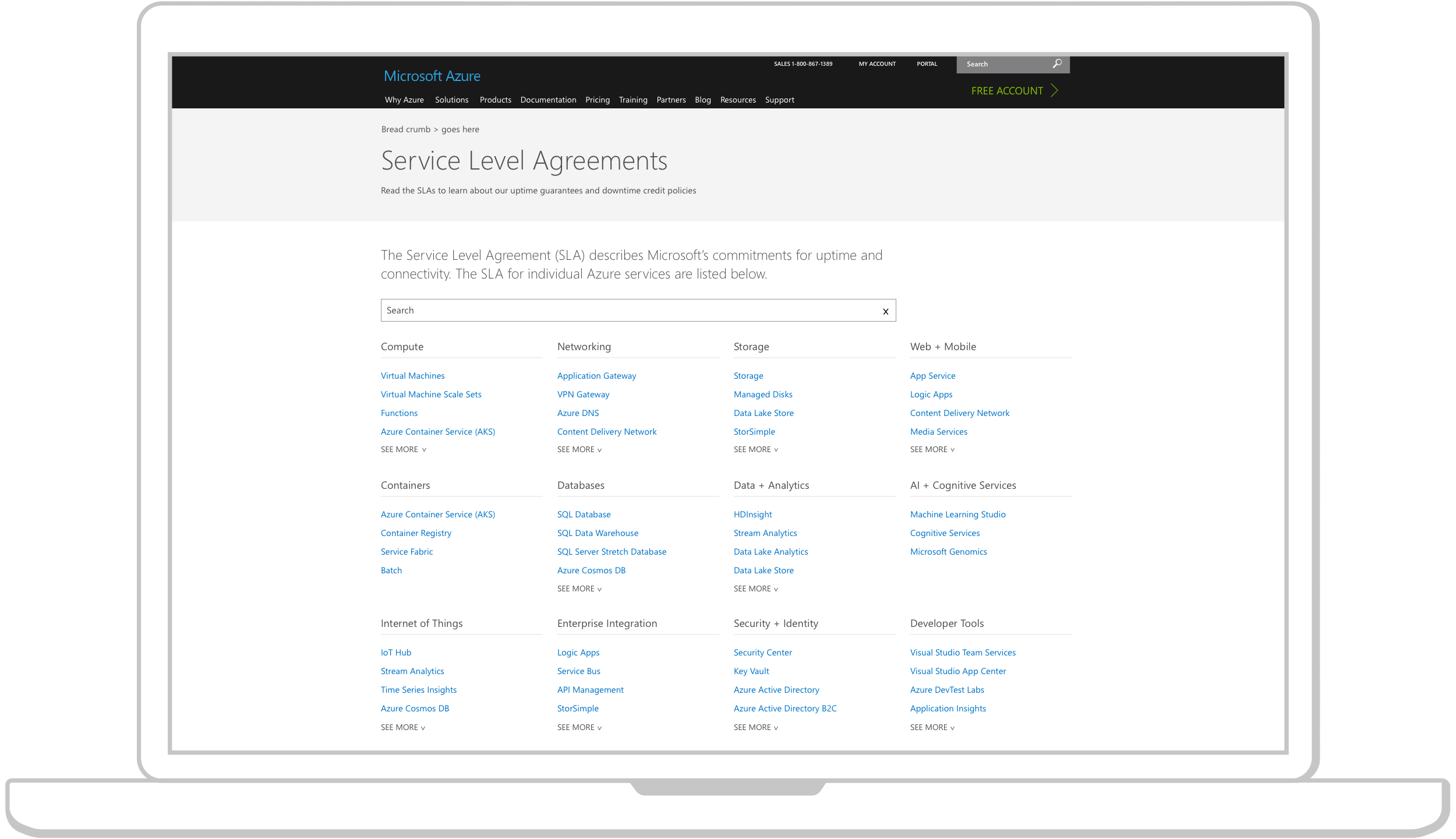Open the Resources menu
Image resolution: width=1456 pixels, height=839 pixels.
click(738, 100)
